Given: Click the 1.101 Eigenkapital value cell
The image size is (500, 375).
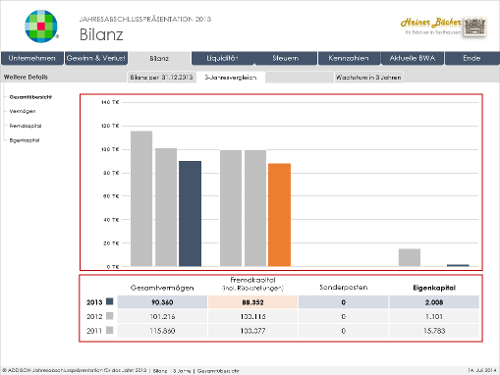Looking at the screenshot, I should (434, 316).
